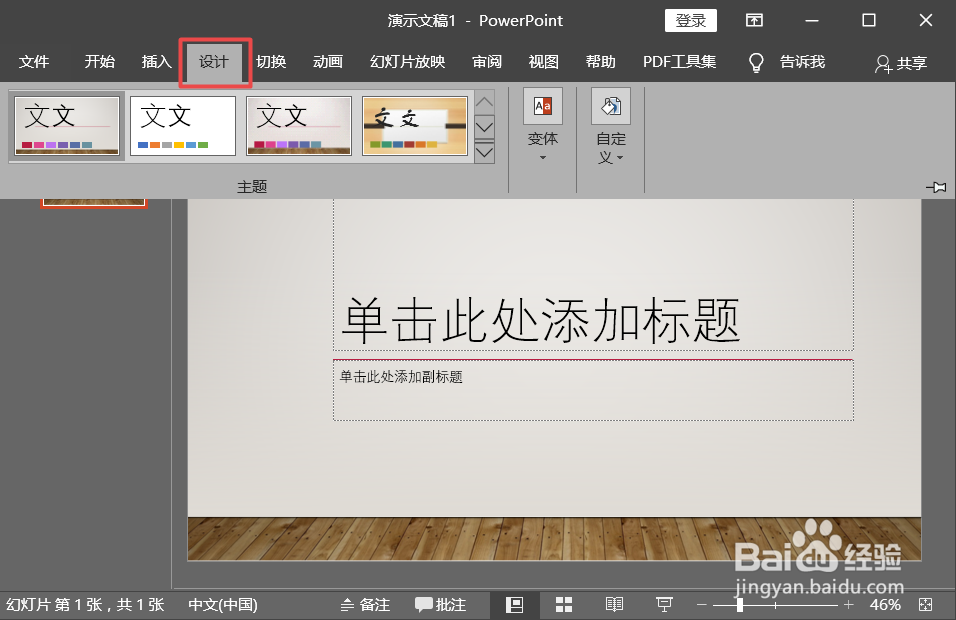Click the 登录 sign-in button
956x620 pixels.
pos(691,20)
